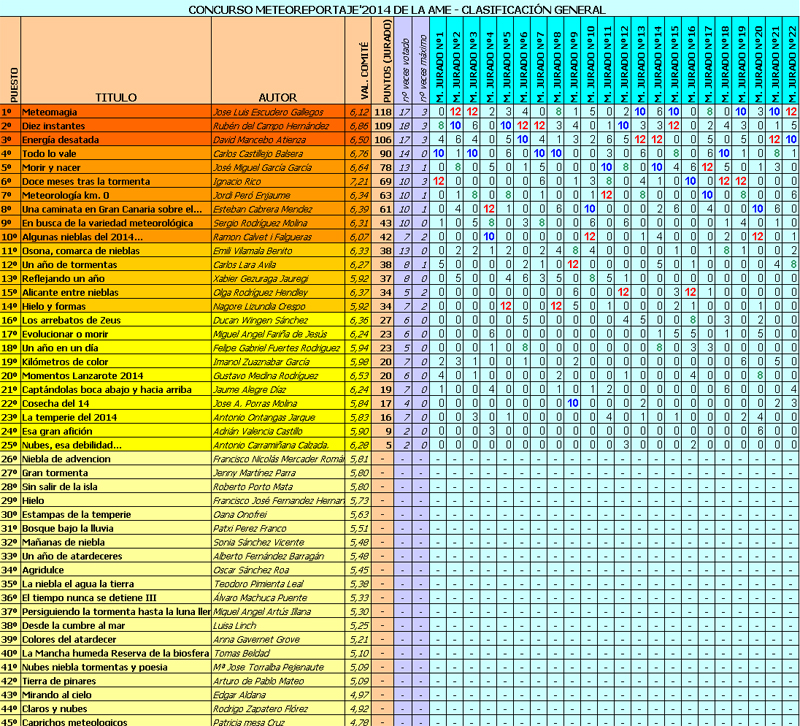Click author 'Jose Luis Escudero Gallegos'

[268, 112]
